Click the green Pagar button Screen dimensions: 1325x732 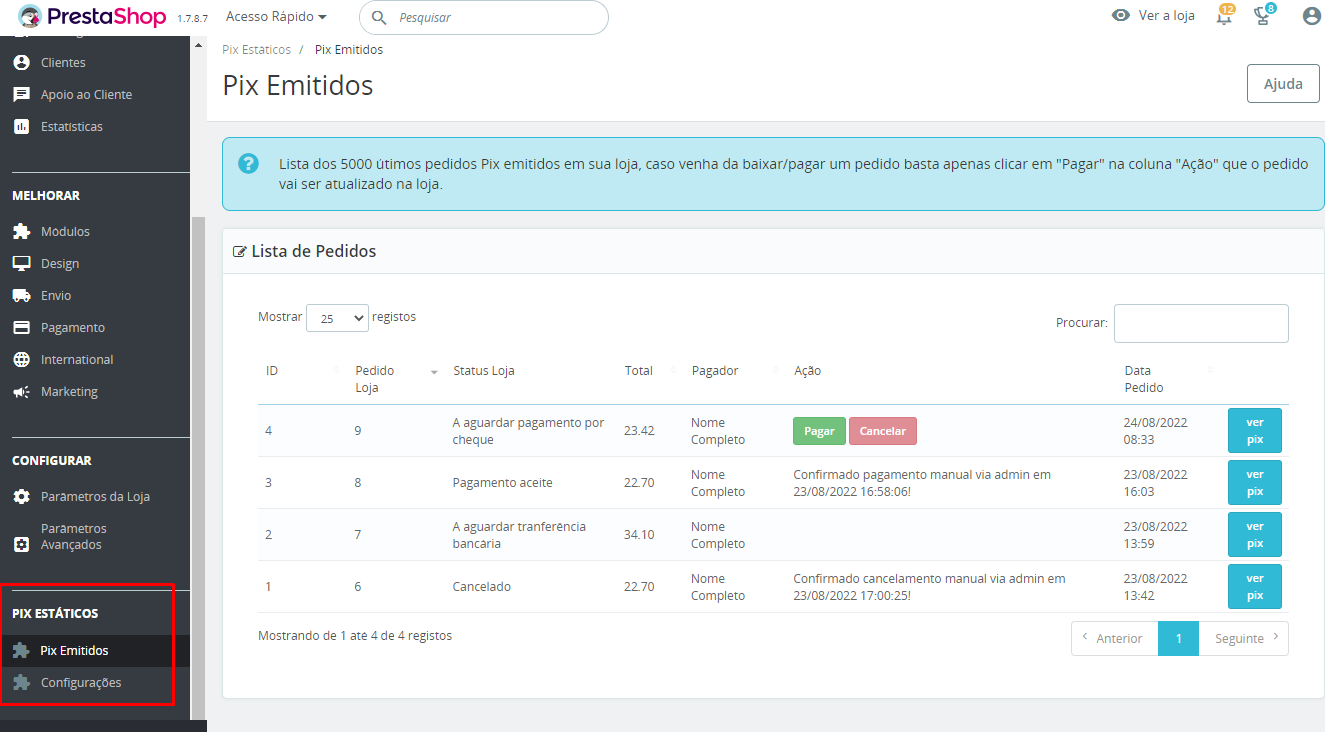pos(819,431)
